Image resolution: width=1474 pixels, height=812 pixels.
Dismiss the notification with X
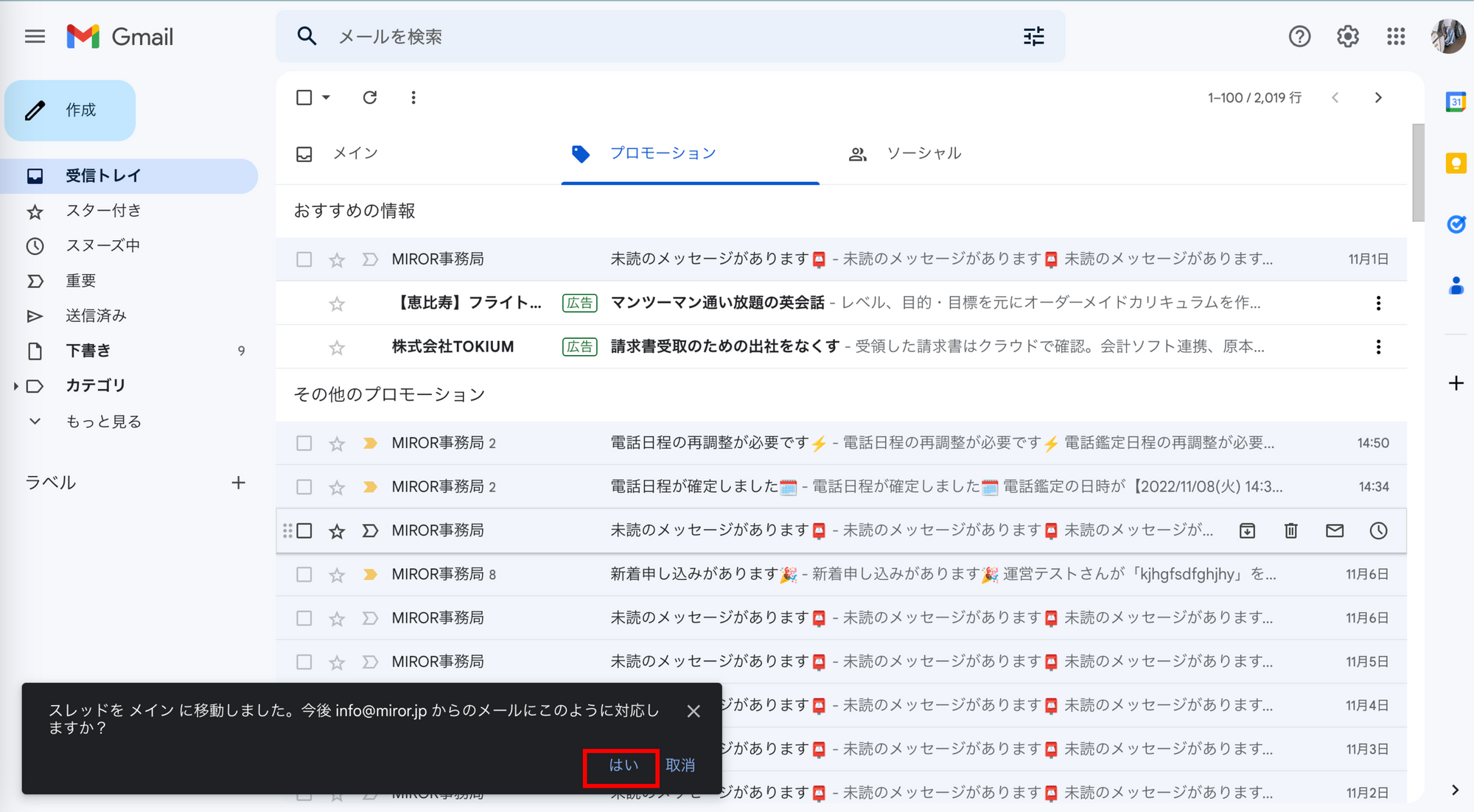pyautogui.click(x=693, y=711)
